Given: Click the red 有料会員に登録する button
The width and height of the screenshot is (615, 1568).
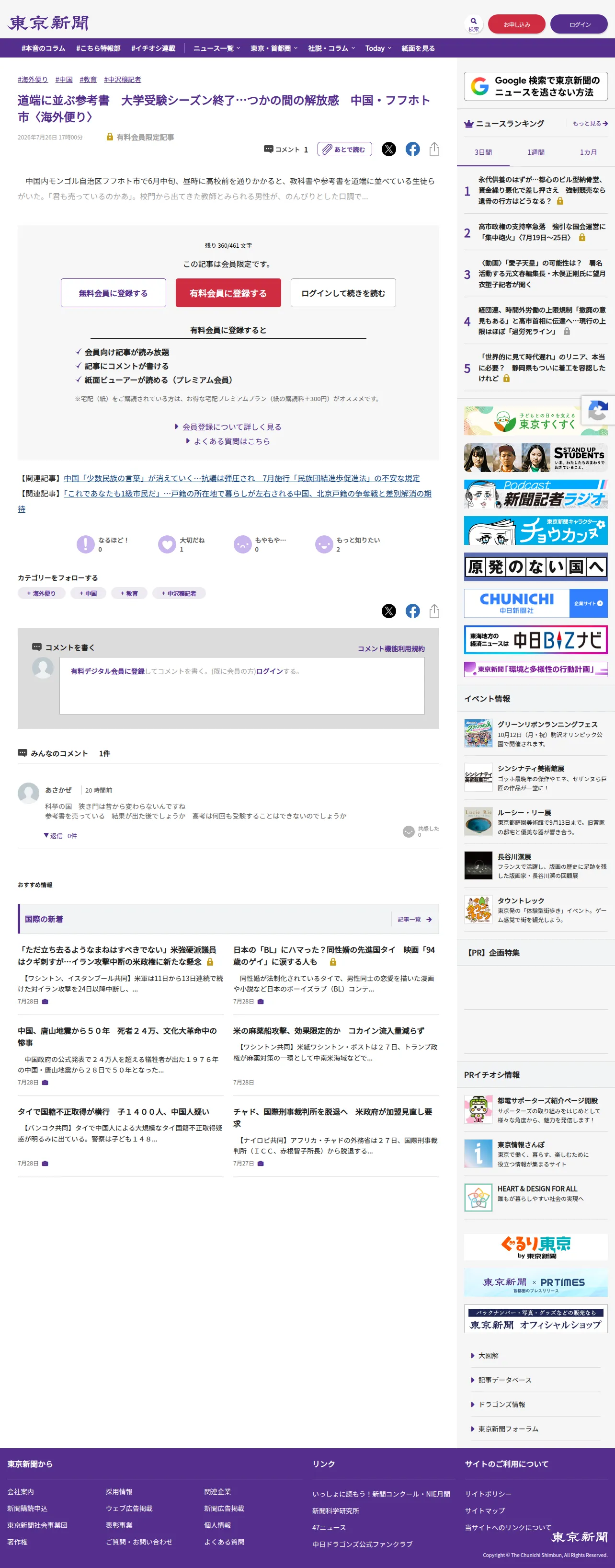Looking at the screenshot, I should tap(228, 293).
